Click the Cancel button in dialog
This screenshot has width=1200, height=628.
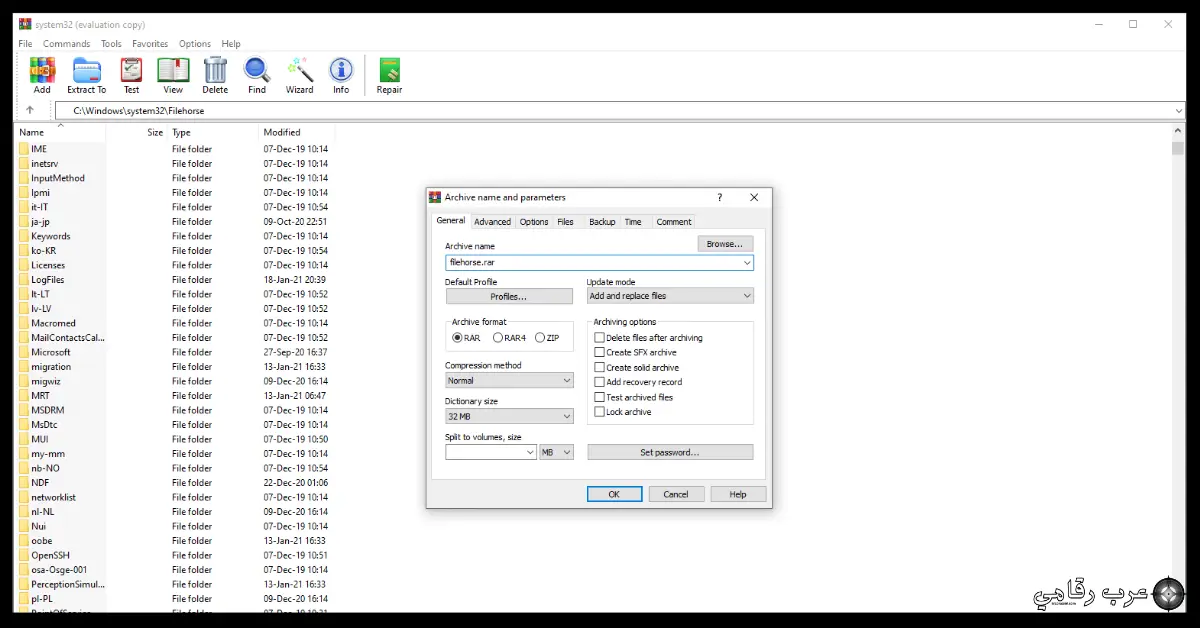[676, 494]
